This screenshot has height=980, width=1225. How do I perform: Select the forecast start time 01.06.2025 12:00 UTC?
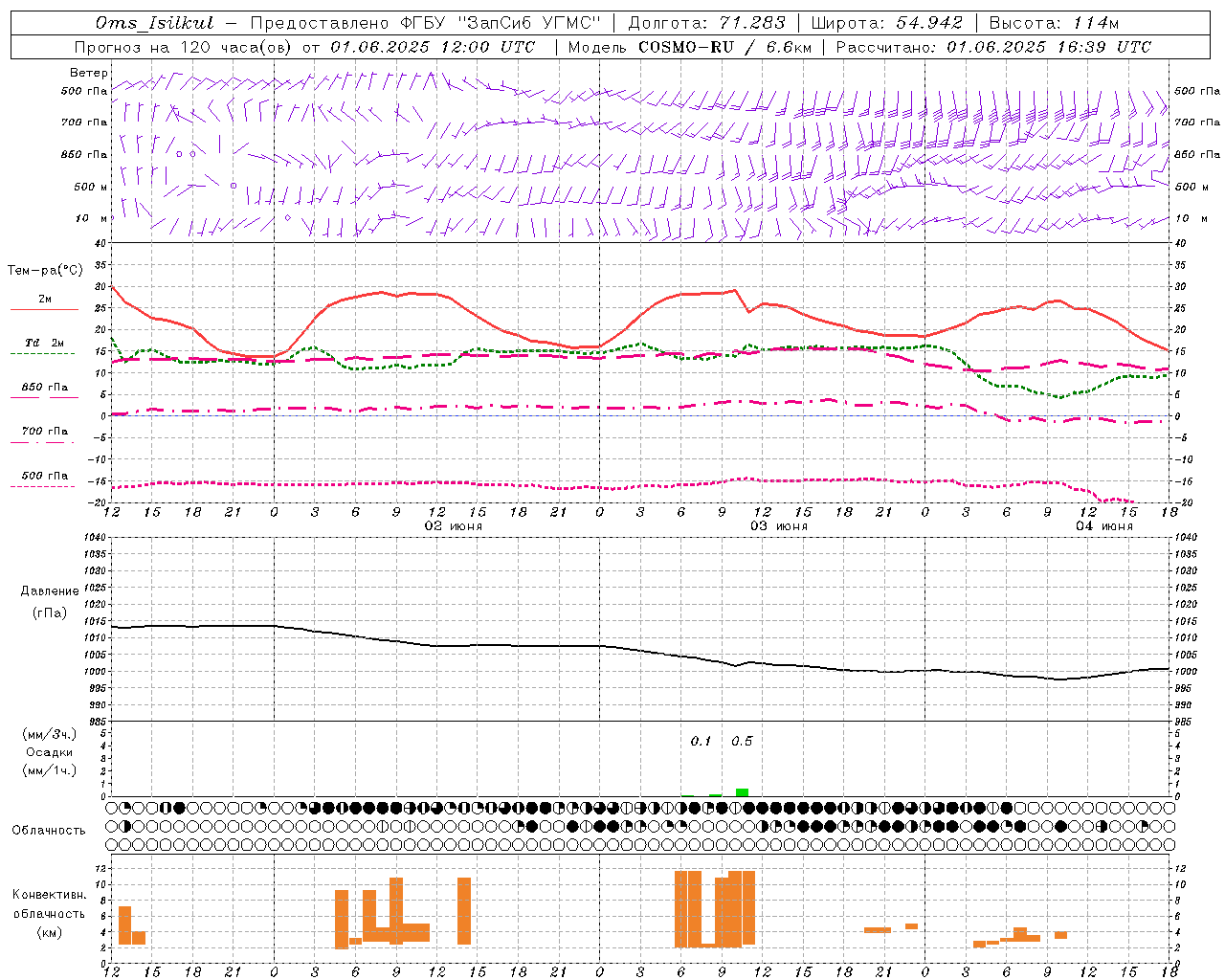(x=433, y=47)
